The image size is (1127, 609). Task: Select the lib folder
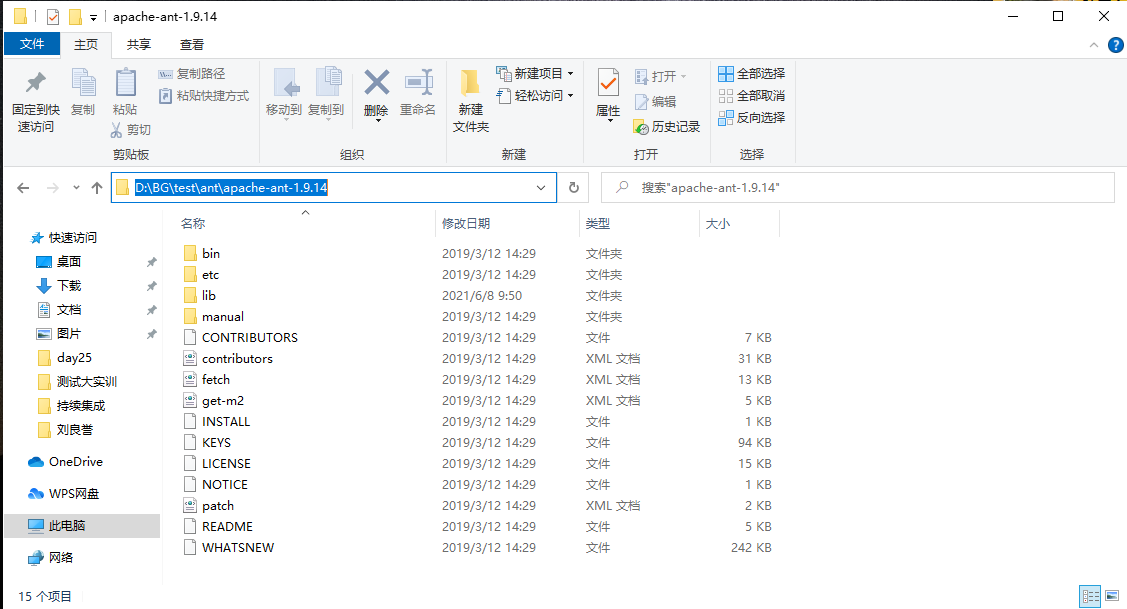click(x=200, y=296)
